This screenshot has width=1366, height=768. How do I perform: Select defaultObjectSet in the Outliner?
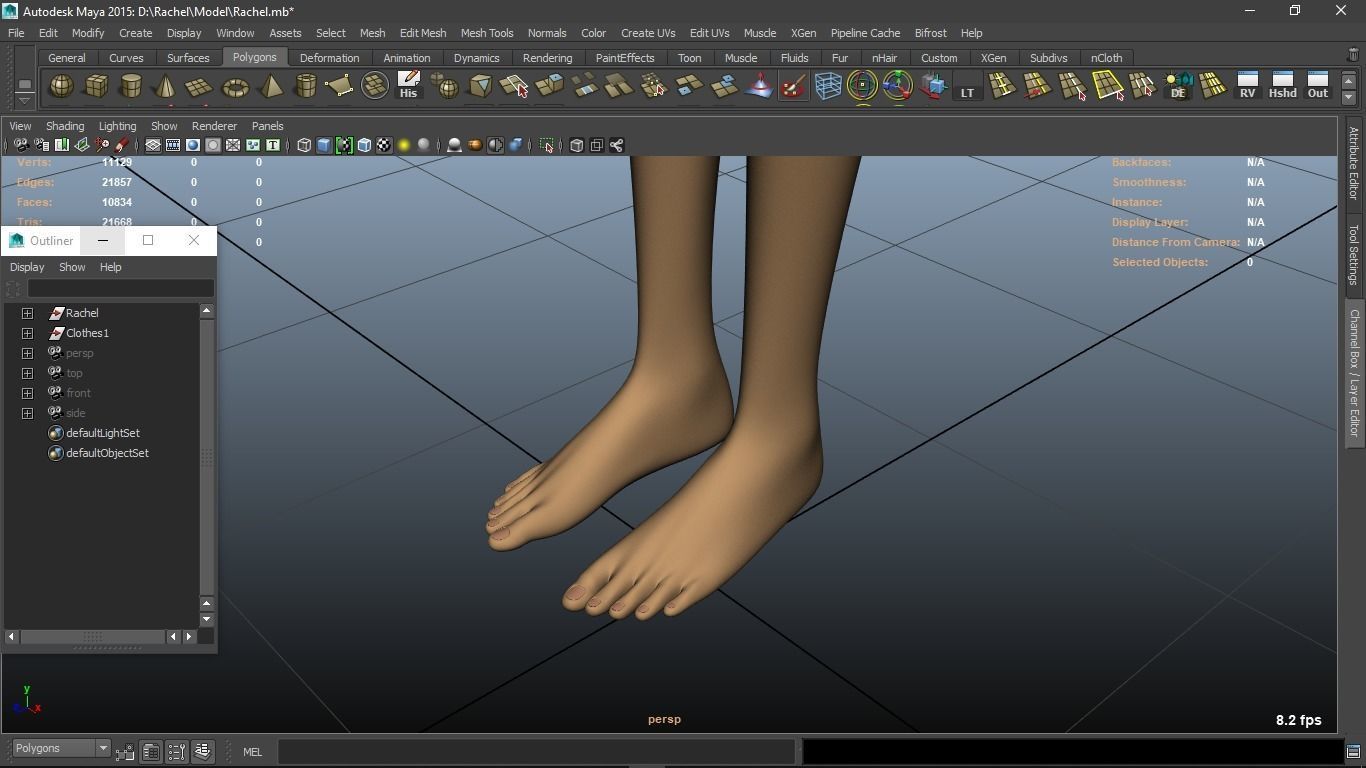click(107, 453)
